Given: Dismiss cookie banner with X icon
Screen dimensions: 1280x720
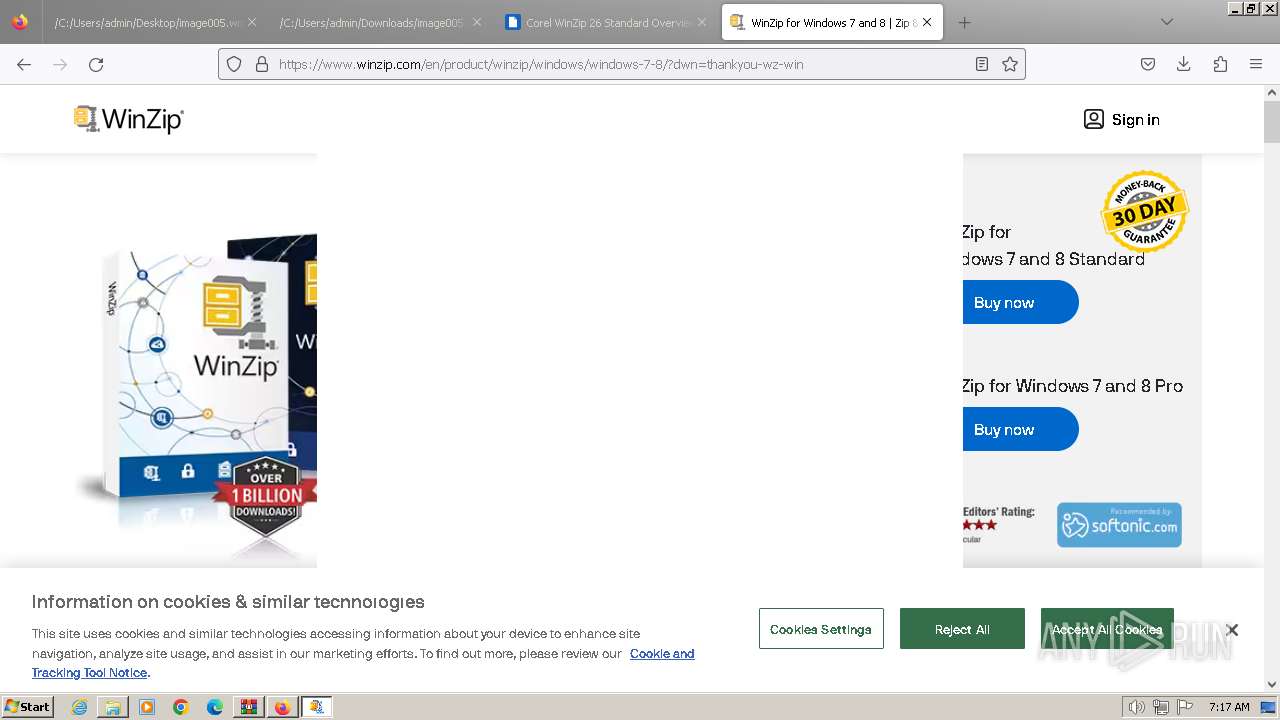Looking at the screenshot, I should 1232,629.
